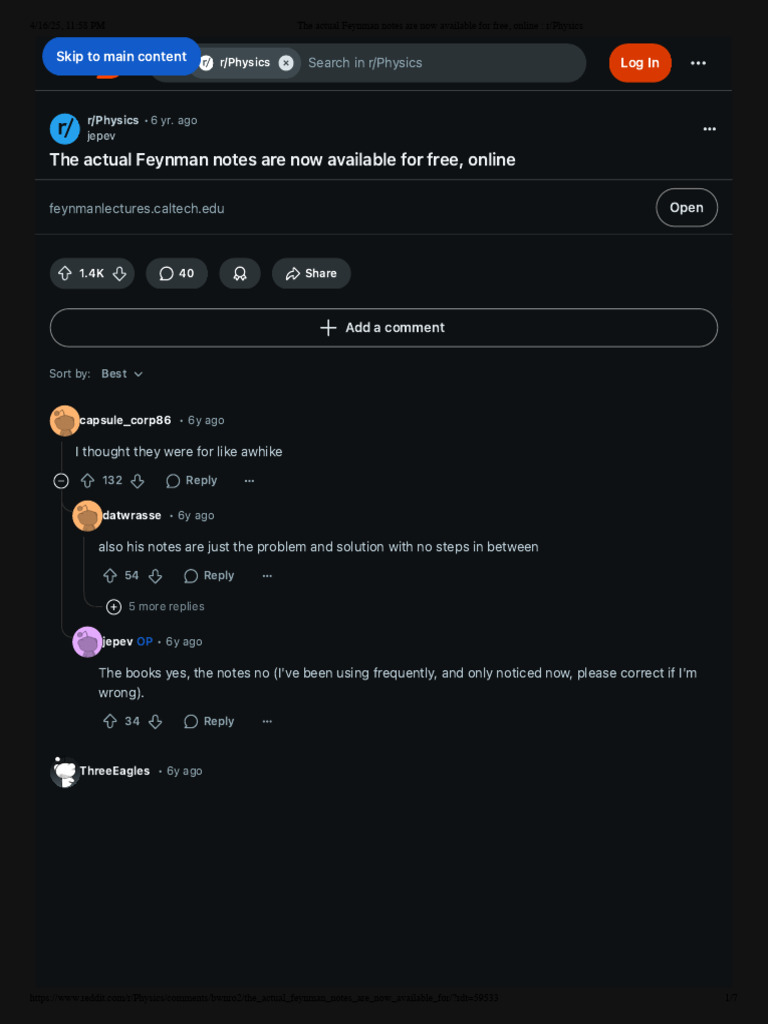Open the feynmanlectures.caltech.edu link
768x1024 pixels.
137,208
